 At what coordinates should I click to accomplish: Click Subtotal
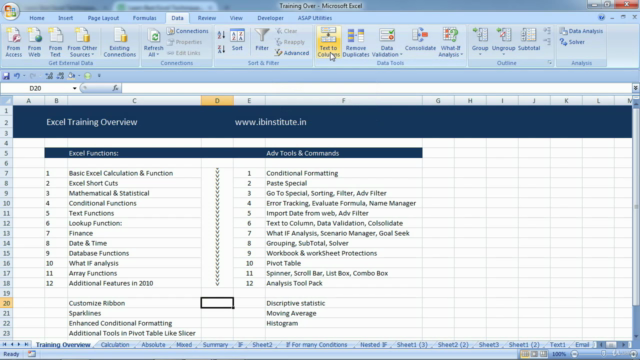pyautogui.click(x=529, y=40)
